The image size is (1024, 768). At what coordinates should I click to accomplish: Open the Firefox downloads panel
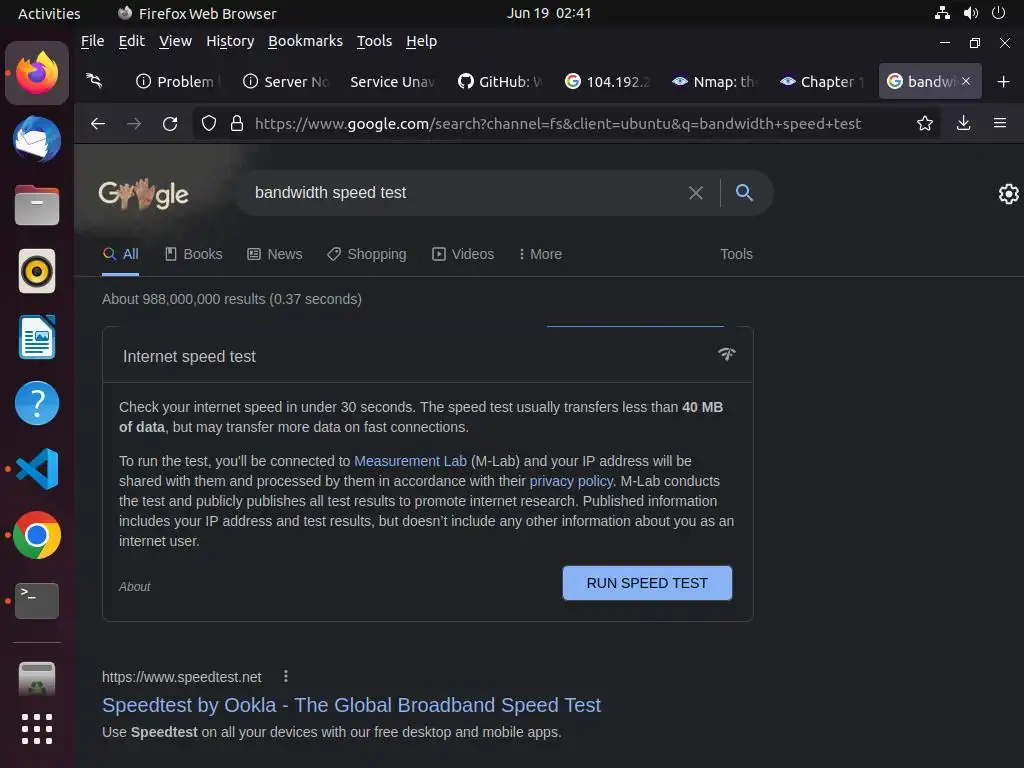point(963,123)
